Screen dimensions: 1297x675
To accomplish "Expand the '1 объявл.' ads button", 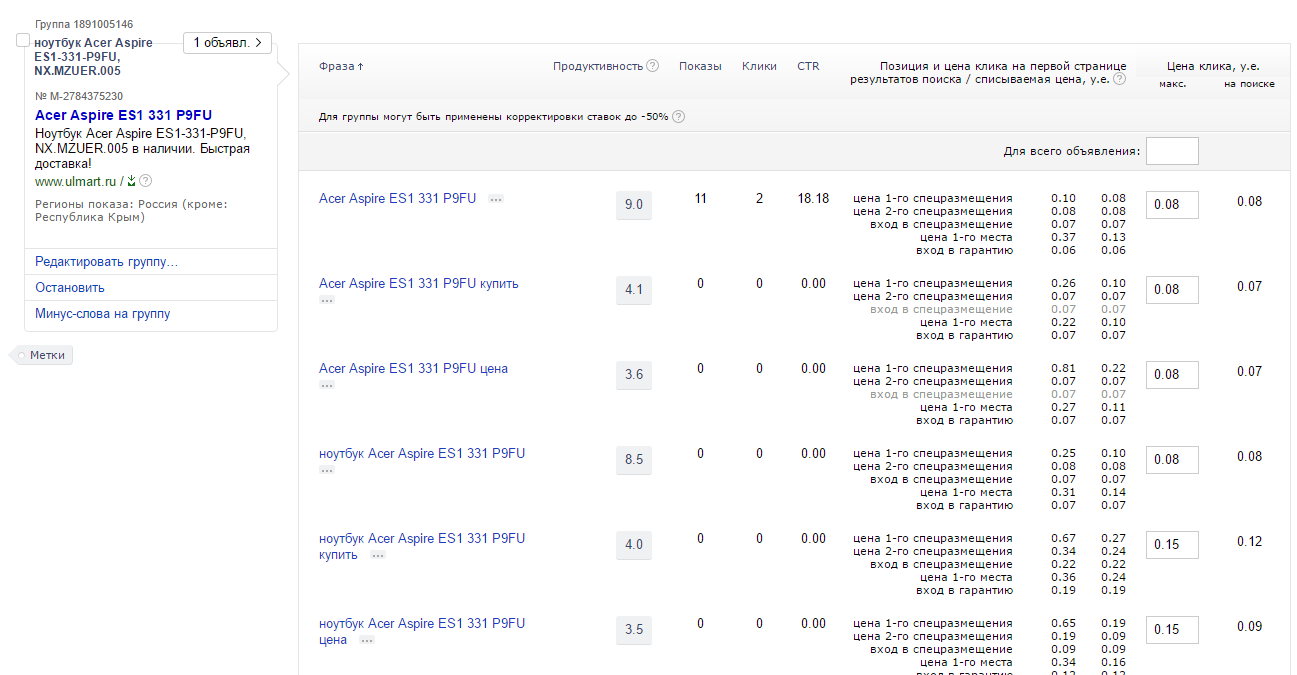I will click(x=227, y=43).
